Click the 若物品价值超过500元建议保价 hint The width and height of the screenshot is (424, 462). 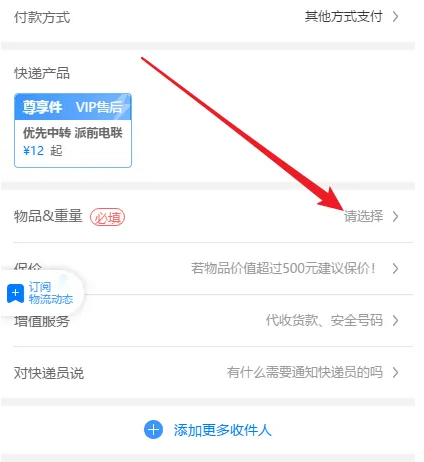(283, 268)
